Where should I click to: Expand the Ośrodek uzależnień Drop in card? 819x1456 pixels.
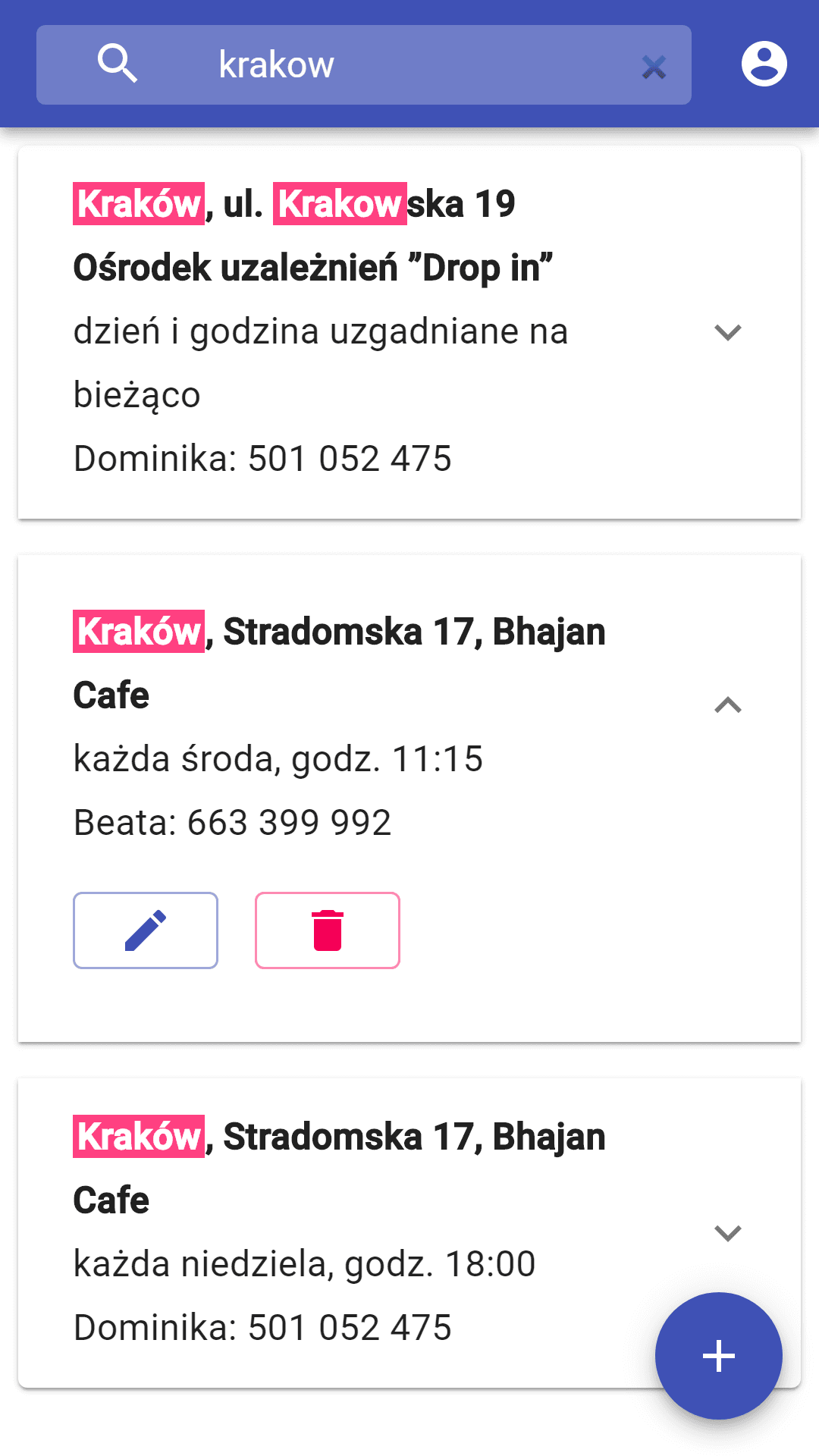pos(727,332)
